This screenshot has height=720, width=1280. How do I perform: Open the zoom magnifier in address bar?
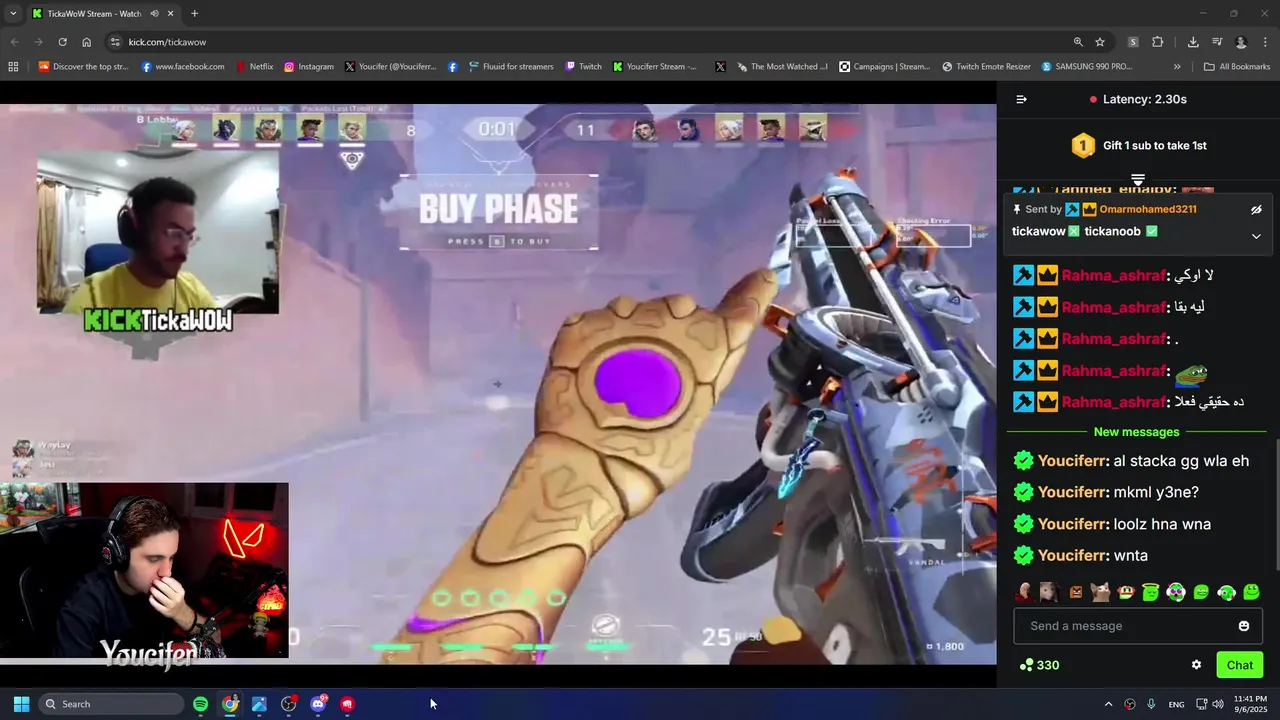click(x=1078, y=42)
